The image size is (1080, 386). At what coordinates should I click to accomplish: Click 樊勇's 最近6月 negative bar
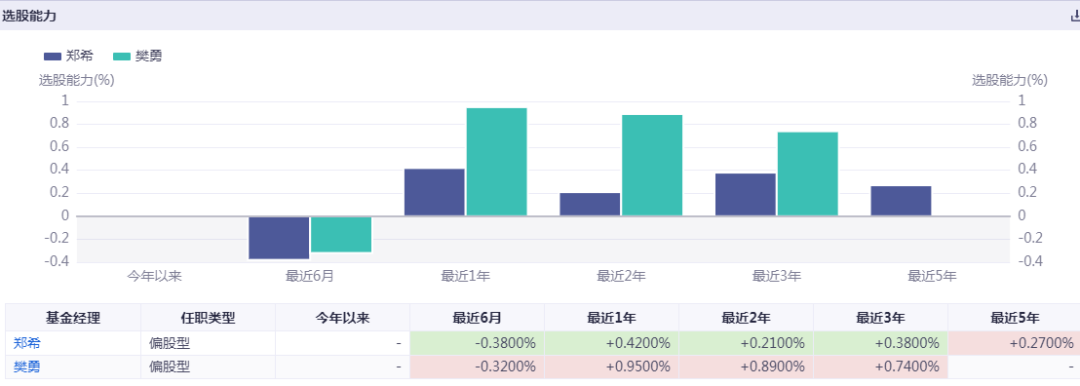(x=341, y=234)
